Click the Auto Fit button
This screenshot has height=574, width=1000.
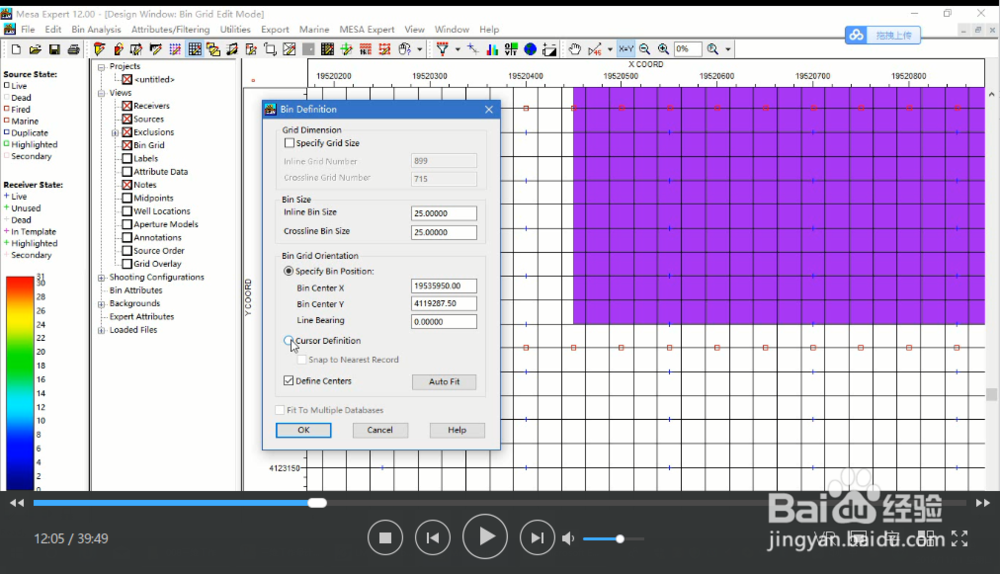click(444, 381)
